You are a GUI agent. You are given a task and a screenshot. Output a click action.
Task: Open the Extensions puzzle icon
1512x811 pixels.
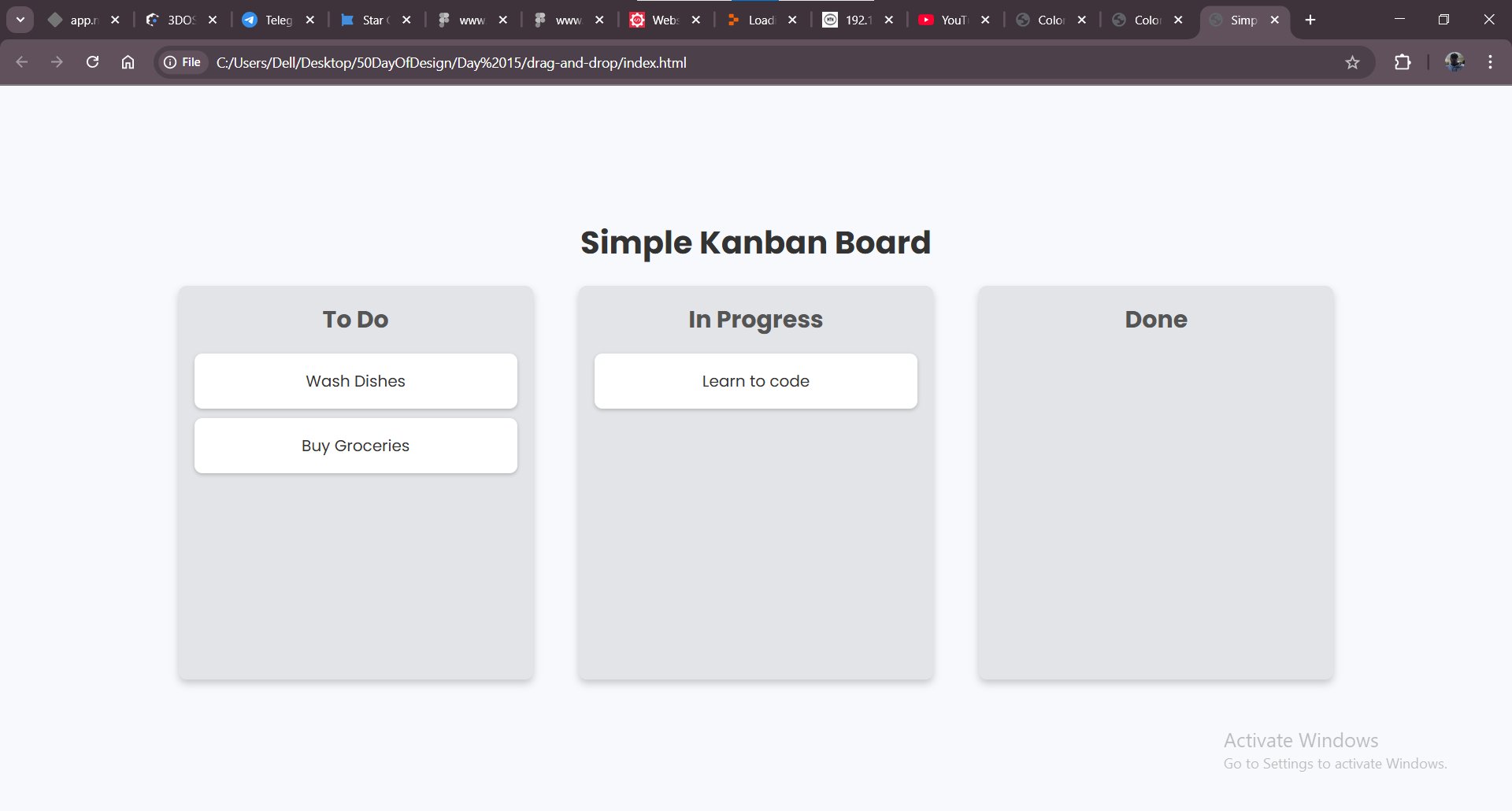coord(1403,62)
